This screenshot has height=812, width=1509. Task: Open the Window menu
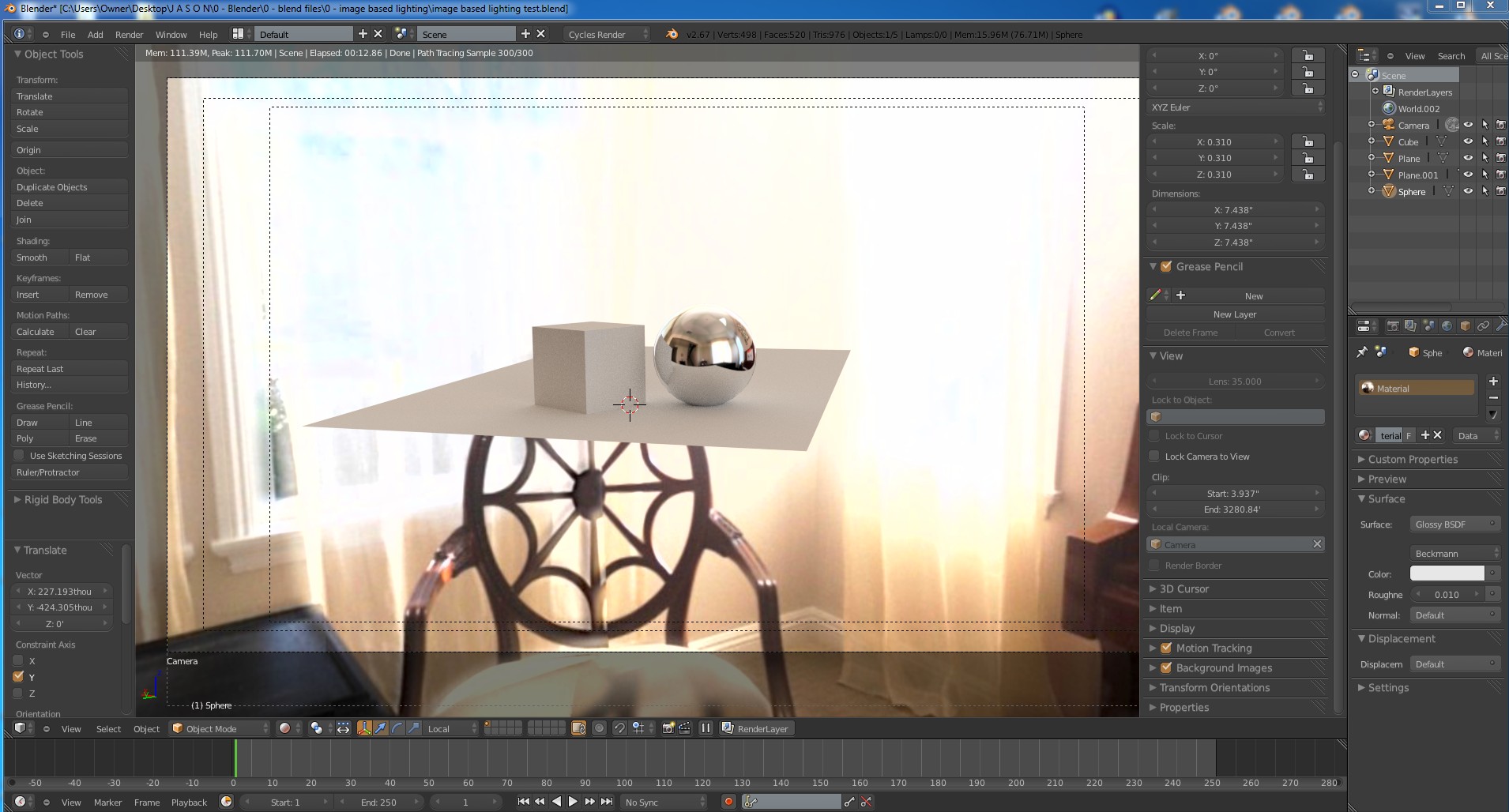[171, 35]
